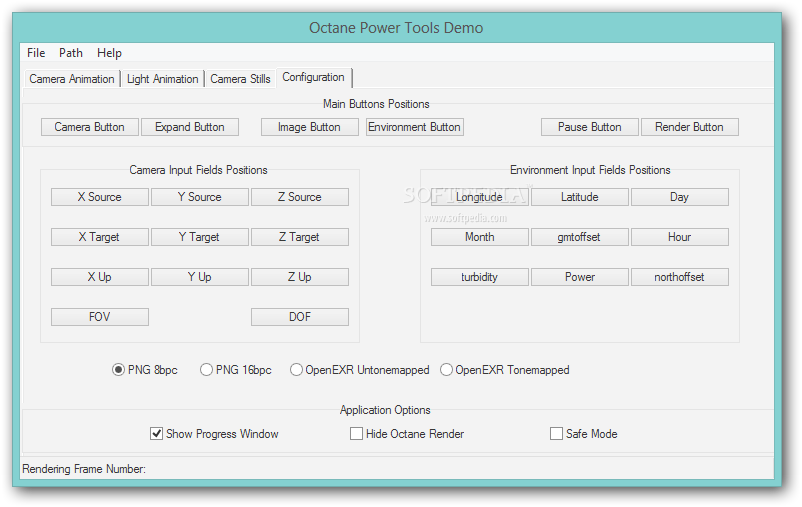Click the Month button
Screen dimensions: 802x507
click(x=479, y=237)
